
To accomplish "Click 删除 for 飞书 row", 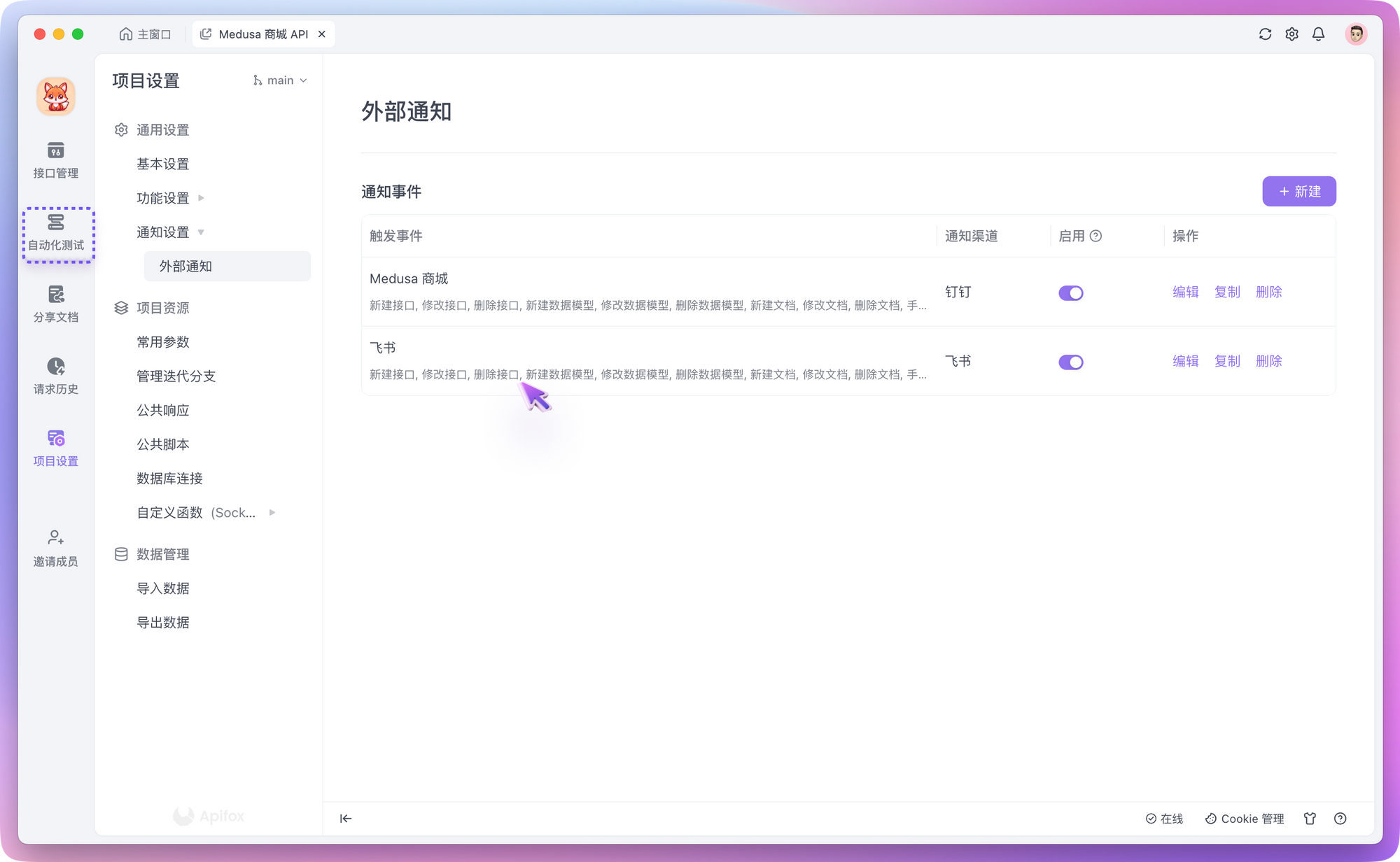I will tap(1269, 362).
